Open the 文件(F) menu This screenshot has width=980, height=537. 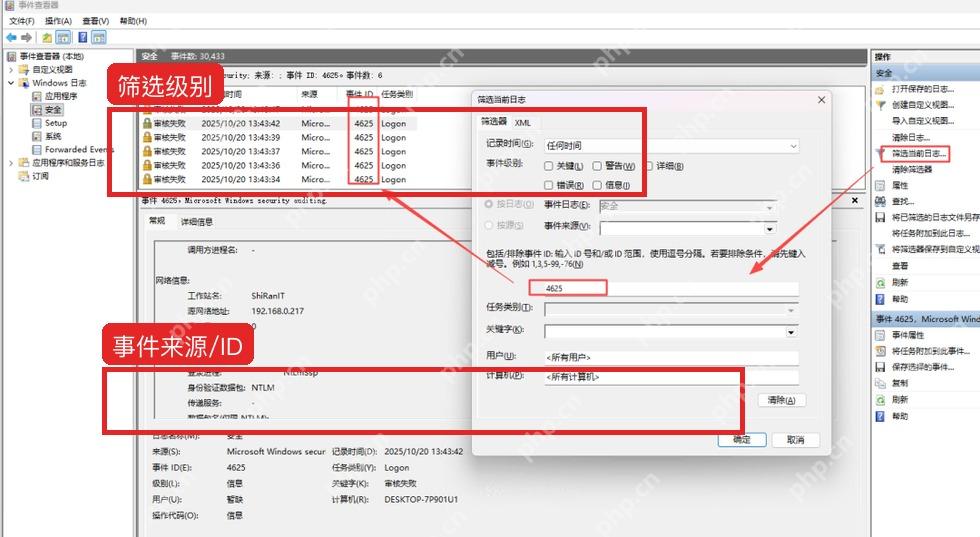(22, 21)
